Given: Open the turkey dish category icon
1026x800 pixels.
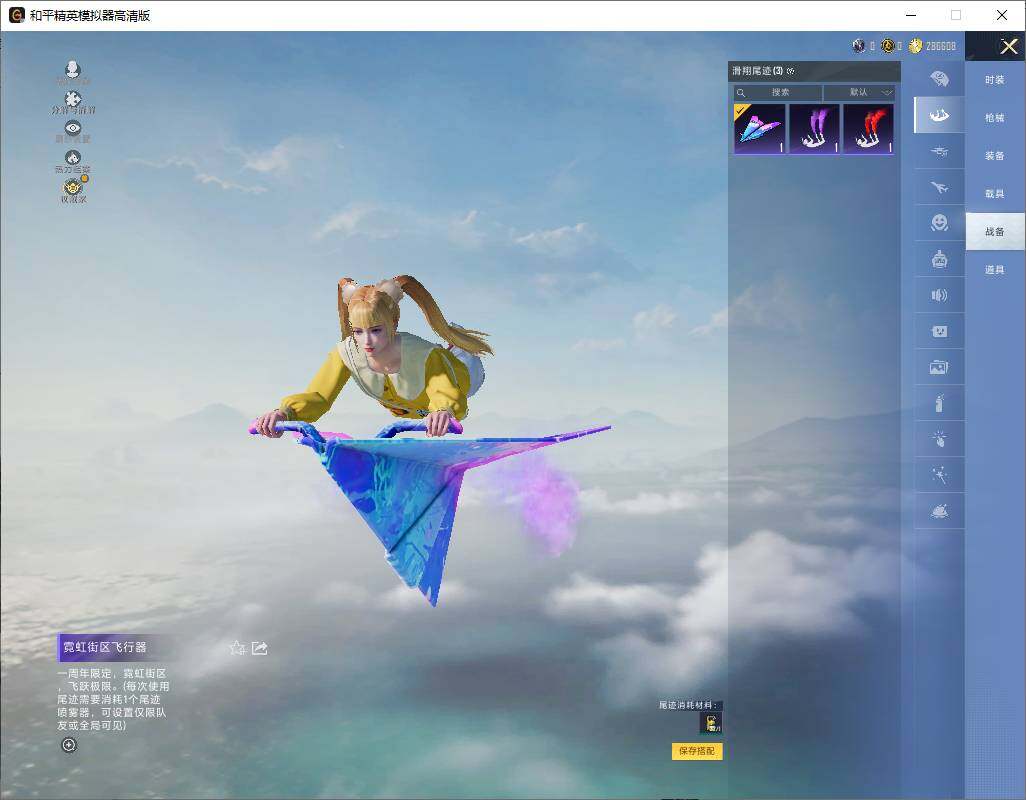Looking at the screenshot, I should [940, 511].
